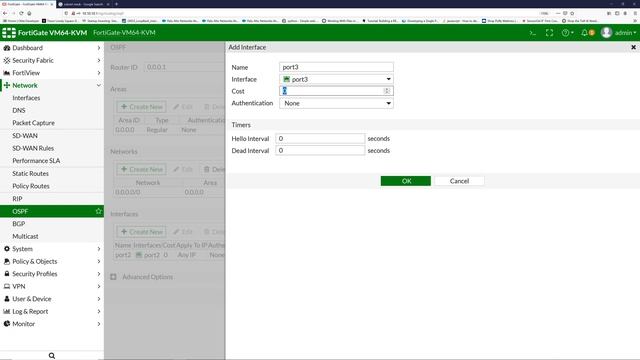Expand the Policy & Objects chevron
640x360 pixels.
[x=98, y=261]
